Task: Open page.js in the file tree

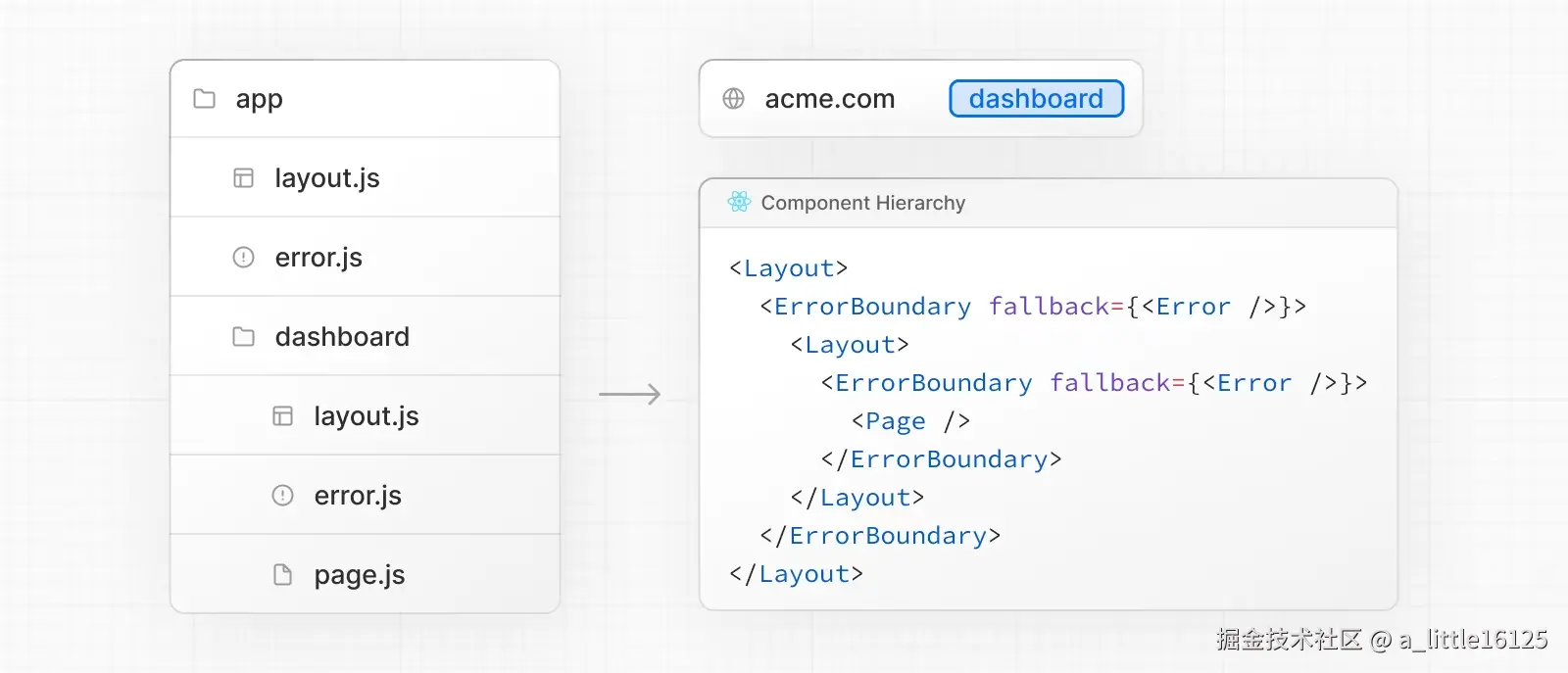Action: tap(359, 575)
